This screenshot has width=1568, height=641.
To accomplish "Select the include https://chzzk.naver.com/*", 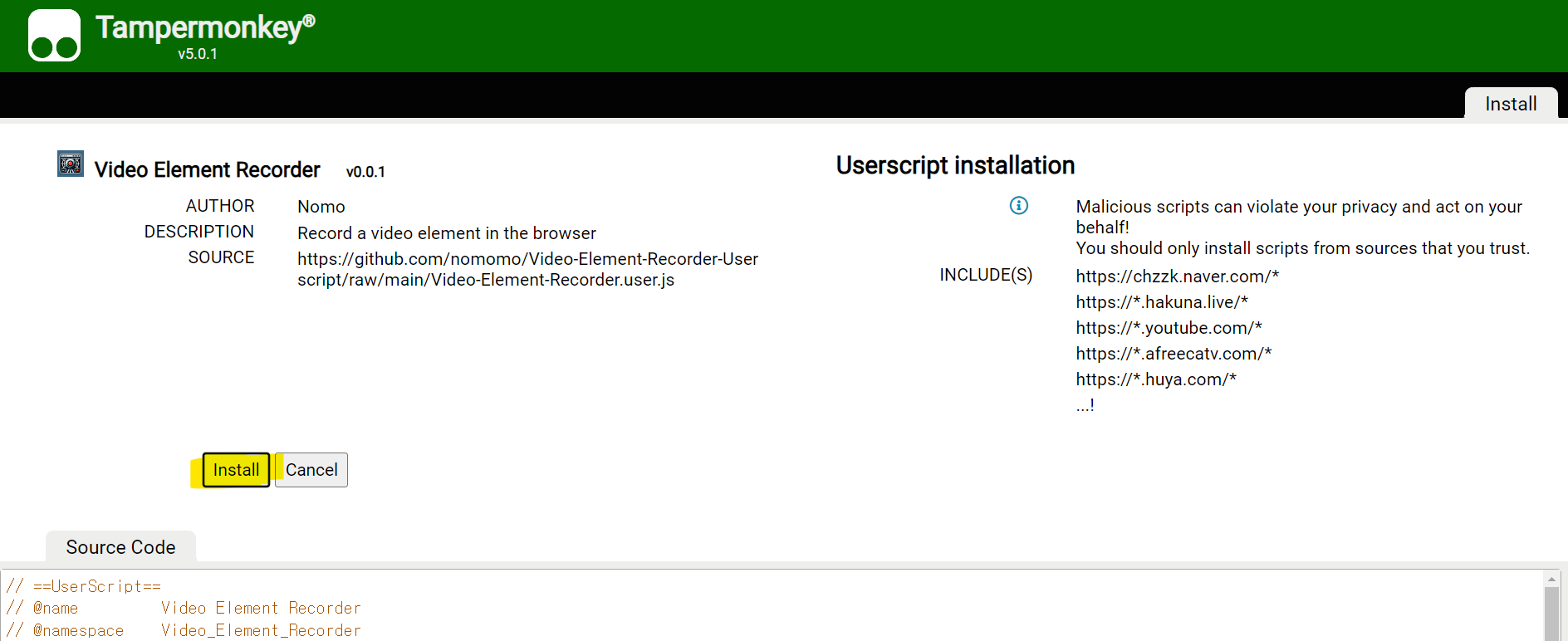I will coord(1178,276).
